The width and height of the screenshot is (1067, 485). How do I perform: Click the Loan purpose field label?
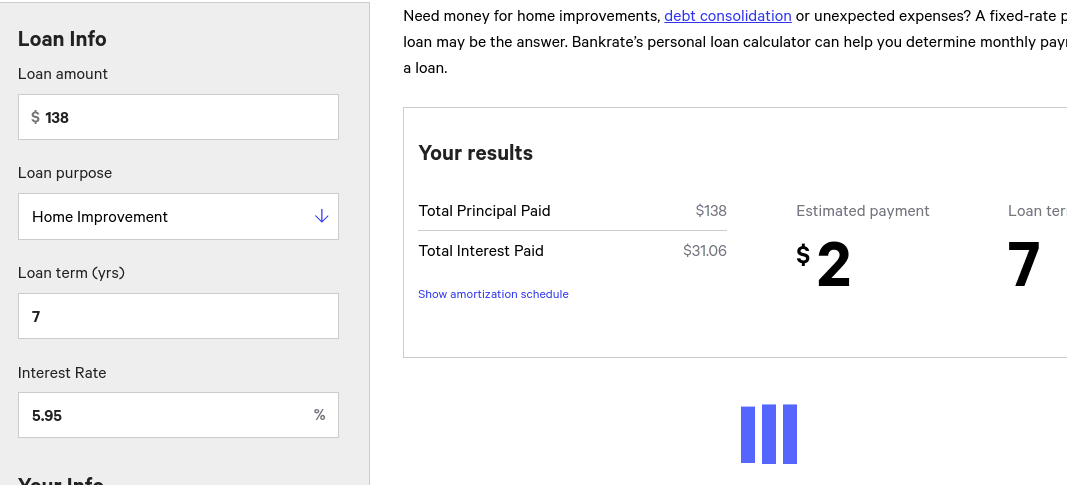click(65, 173)
